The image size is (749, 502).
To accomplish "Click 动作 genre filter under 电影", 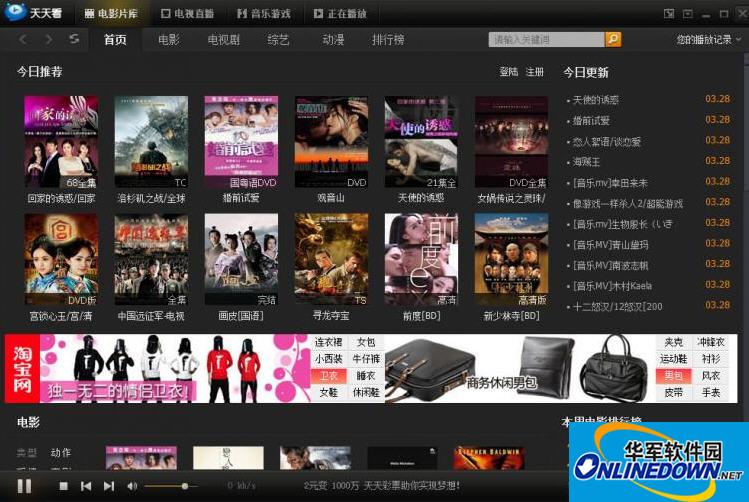I will pyautogui.click(x=61, y=452).
